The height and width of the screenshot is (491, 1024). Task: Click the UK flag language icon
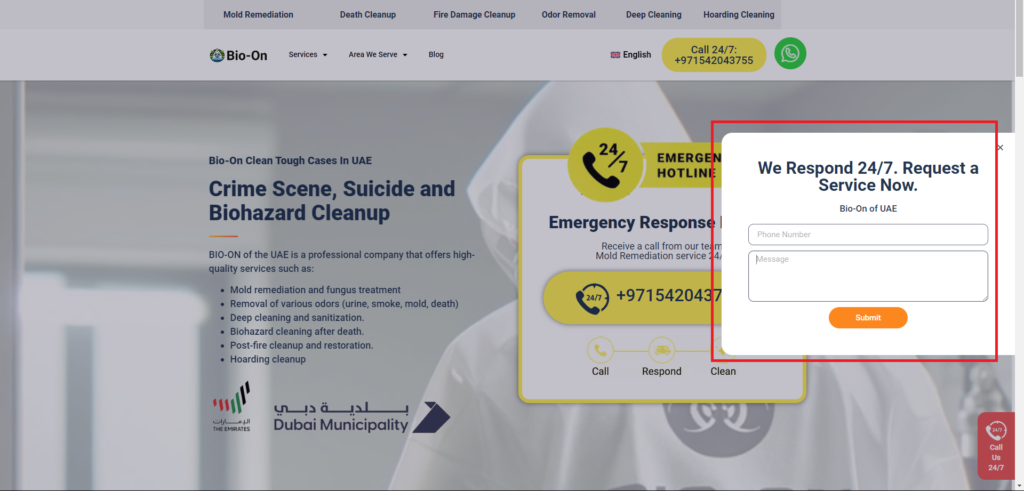click(x=615, y=55)
